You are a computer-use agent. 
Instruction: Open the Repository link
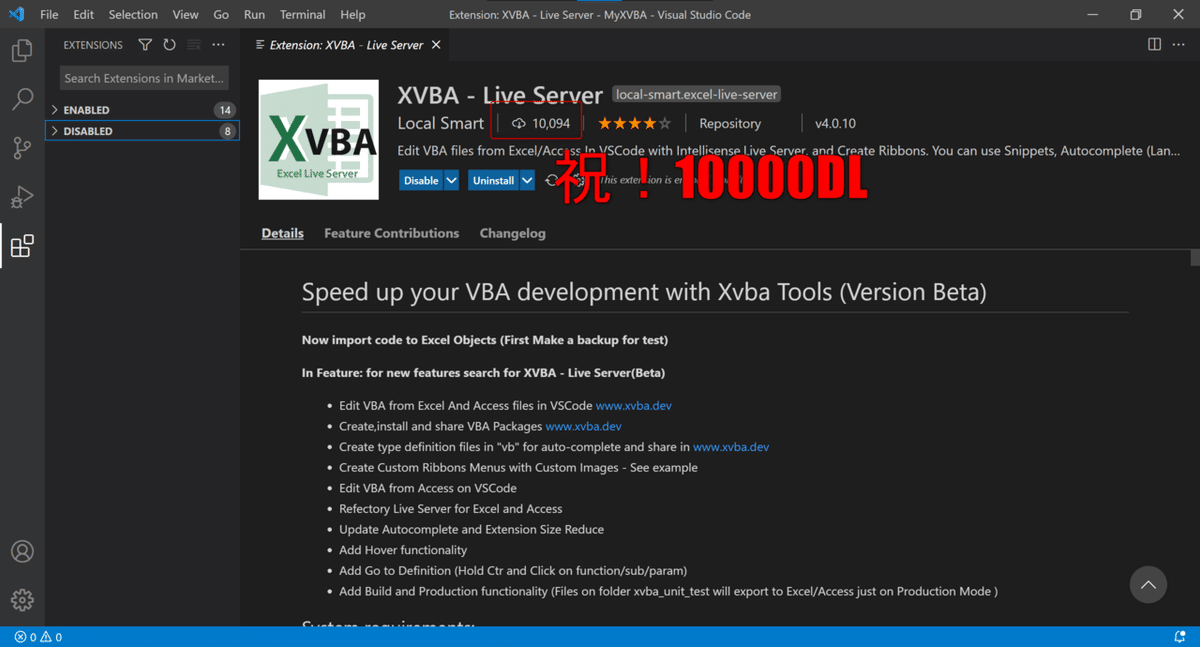[730, 124]
